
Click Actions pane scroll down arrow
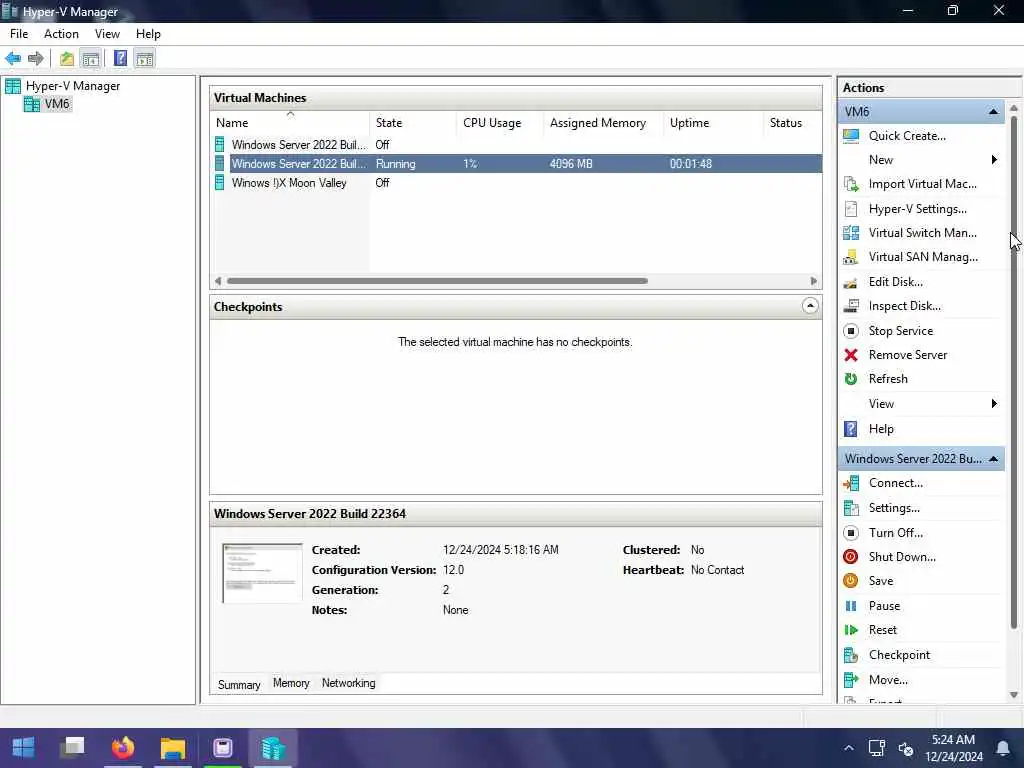[x=1014, y=695]
